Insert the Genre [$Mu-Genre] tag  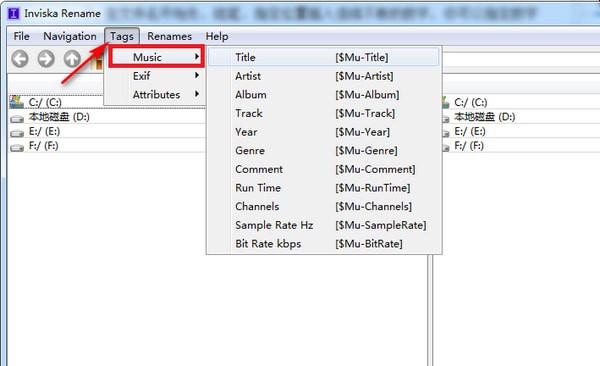(324, 150)
